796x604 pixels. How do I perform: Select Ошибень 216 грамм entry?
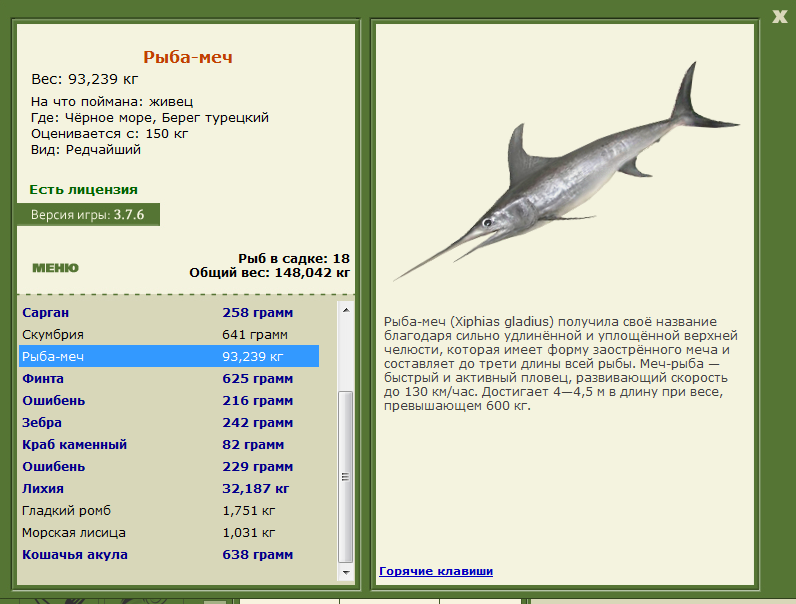click(x=169, y=400)
